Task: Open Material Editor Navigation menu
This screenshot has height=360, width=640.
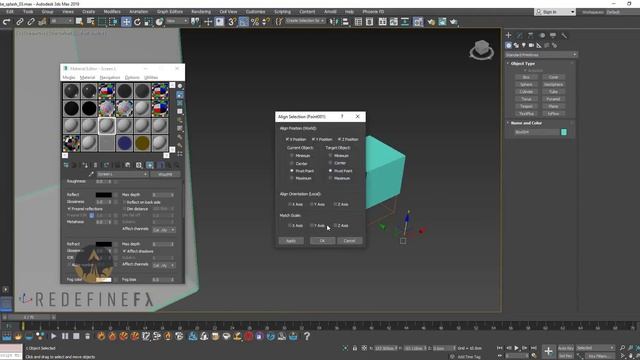Action: [110, 78]
